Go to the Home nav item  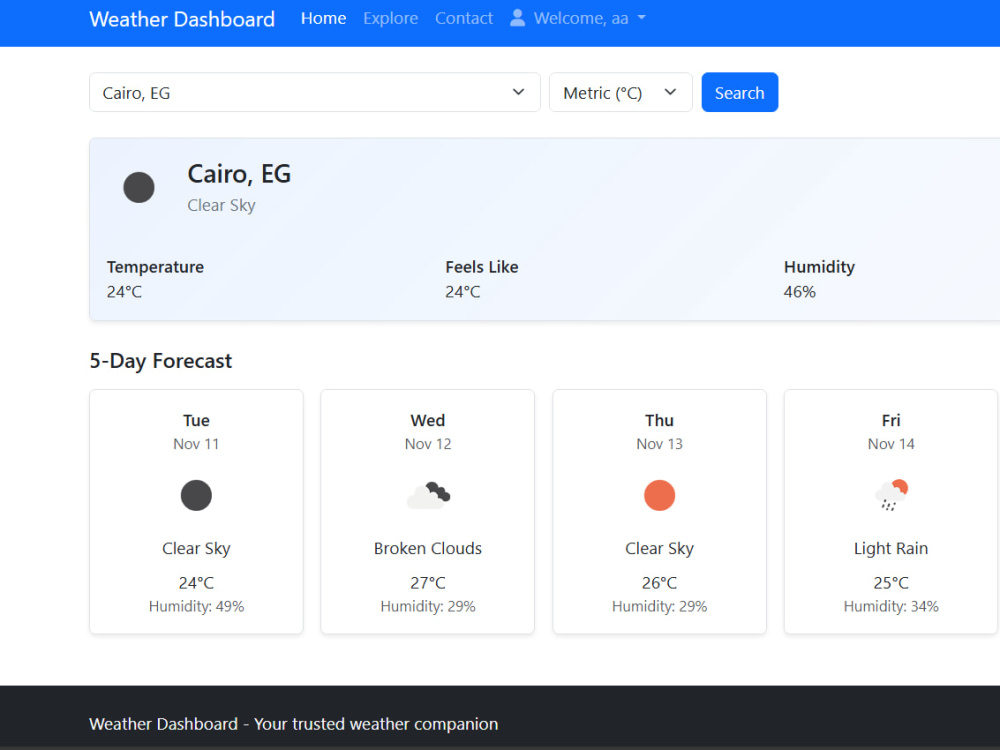pos(323,18)
